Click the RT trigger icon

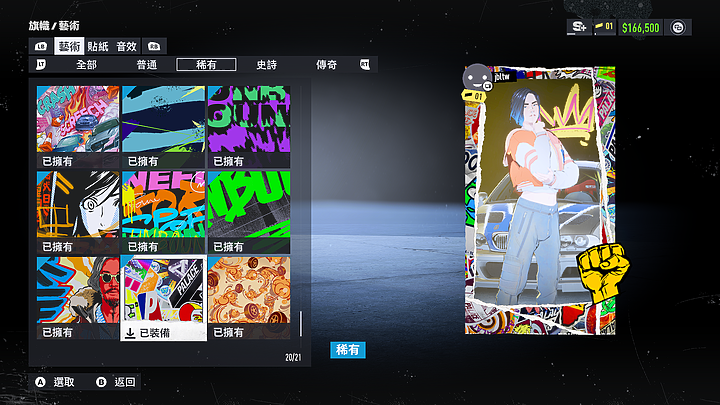coord(365,65)
